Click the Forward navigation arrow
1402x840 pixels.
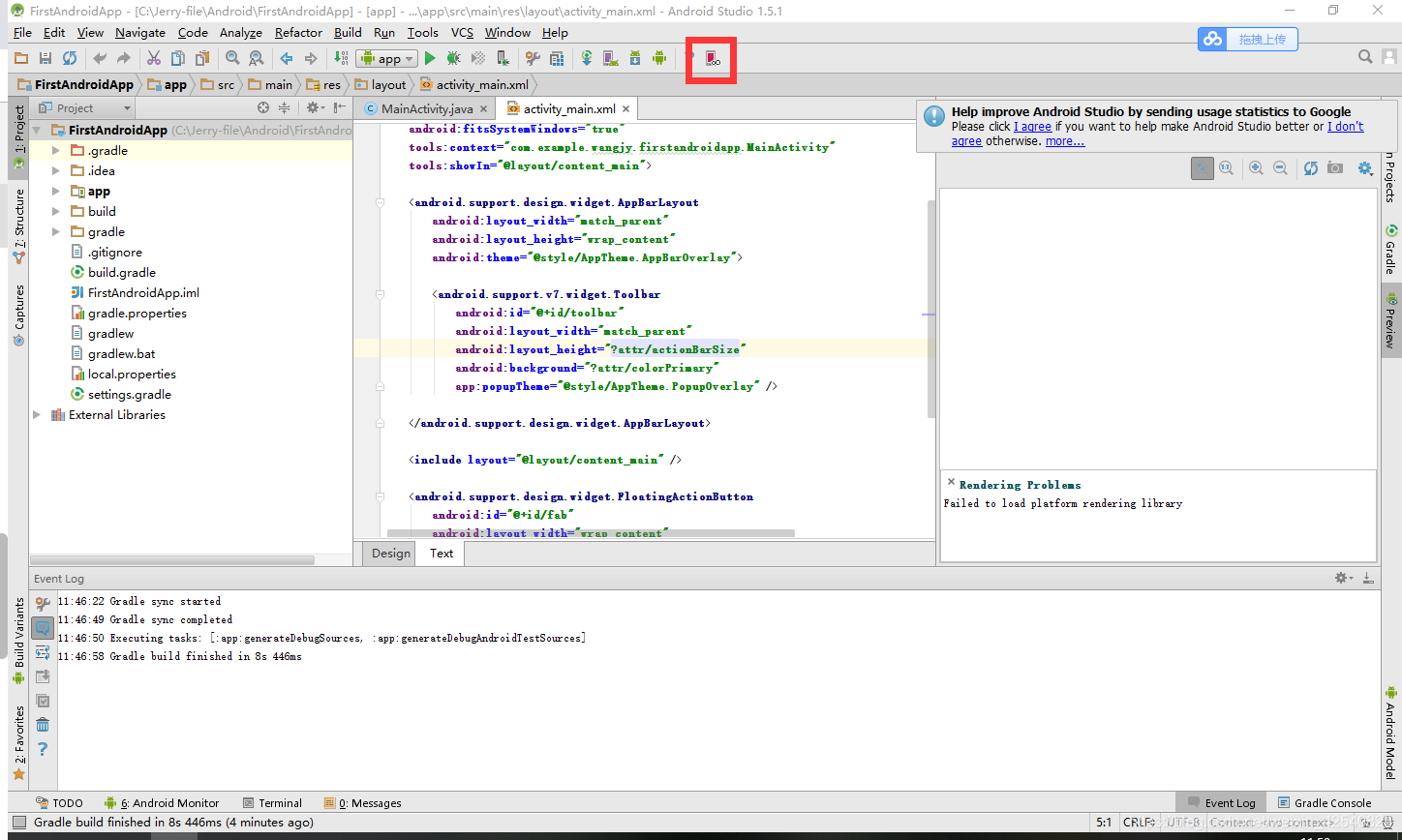311,58
